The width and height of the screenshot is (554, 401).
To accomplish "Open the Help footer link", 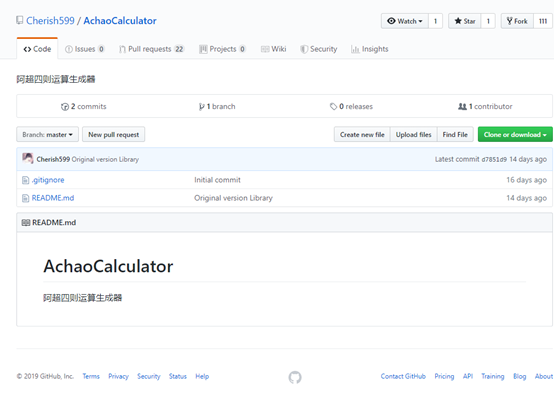I will pos(202,376).
